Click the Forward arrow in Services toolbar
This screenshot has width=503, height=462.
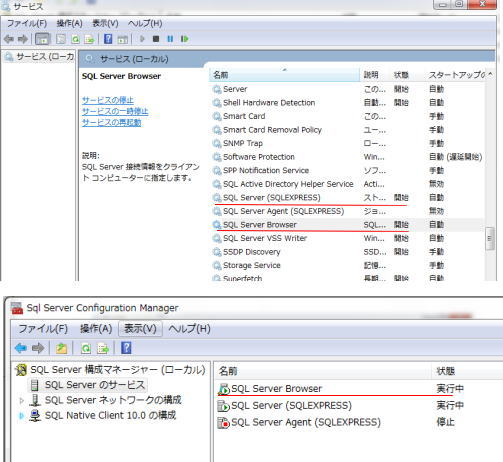[23, 39]
